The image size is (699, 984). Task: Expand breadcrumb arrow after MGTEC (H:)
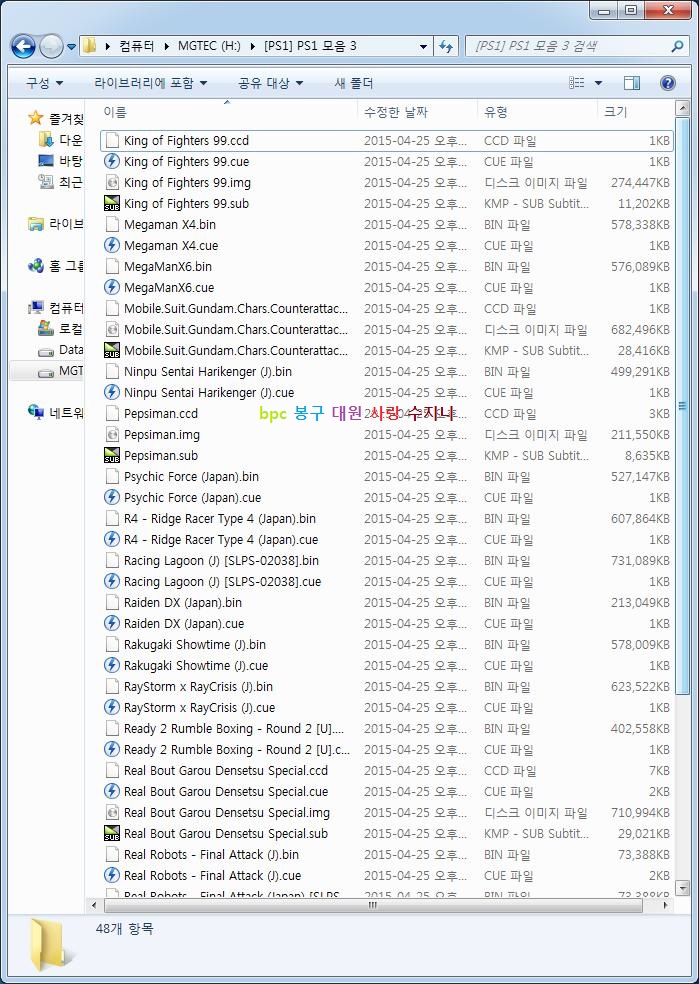(252, 46)
